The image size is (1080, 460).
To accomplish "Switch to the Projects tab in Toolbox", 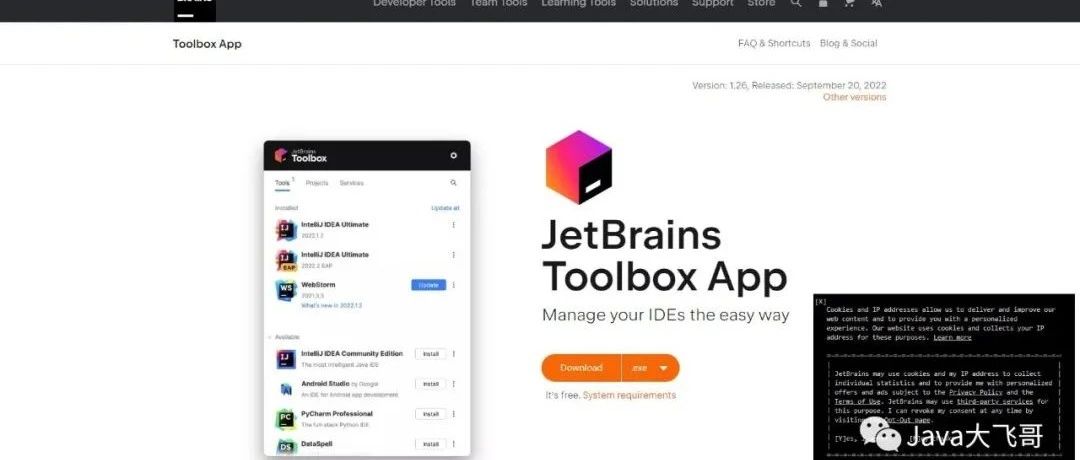I will pyautogui.click(x=317, y=183).
